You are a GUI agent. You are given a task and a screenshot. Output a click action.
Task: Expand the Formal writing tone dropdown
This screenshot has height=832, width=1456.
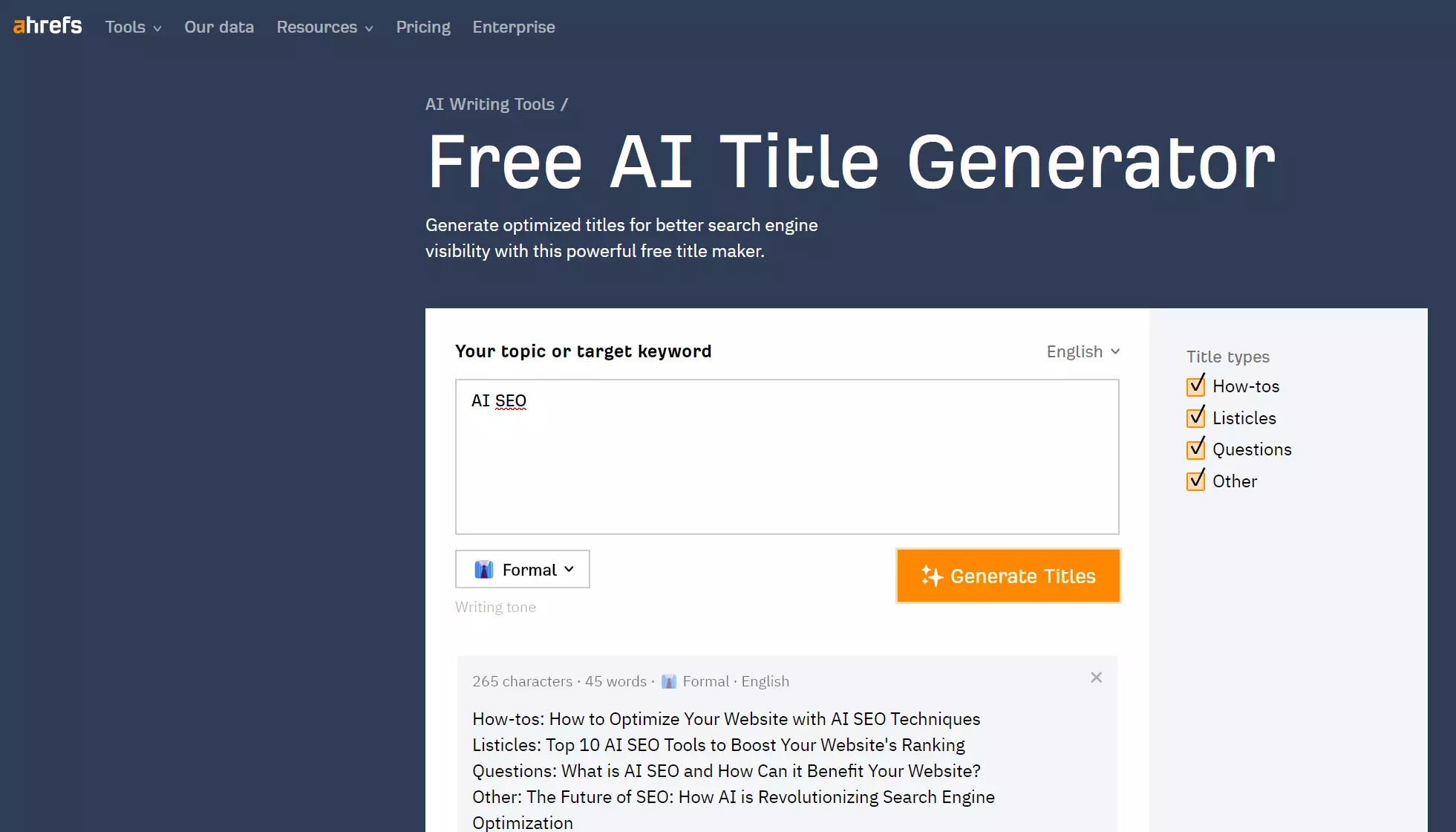click(522, 569)
